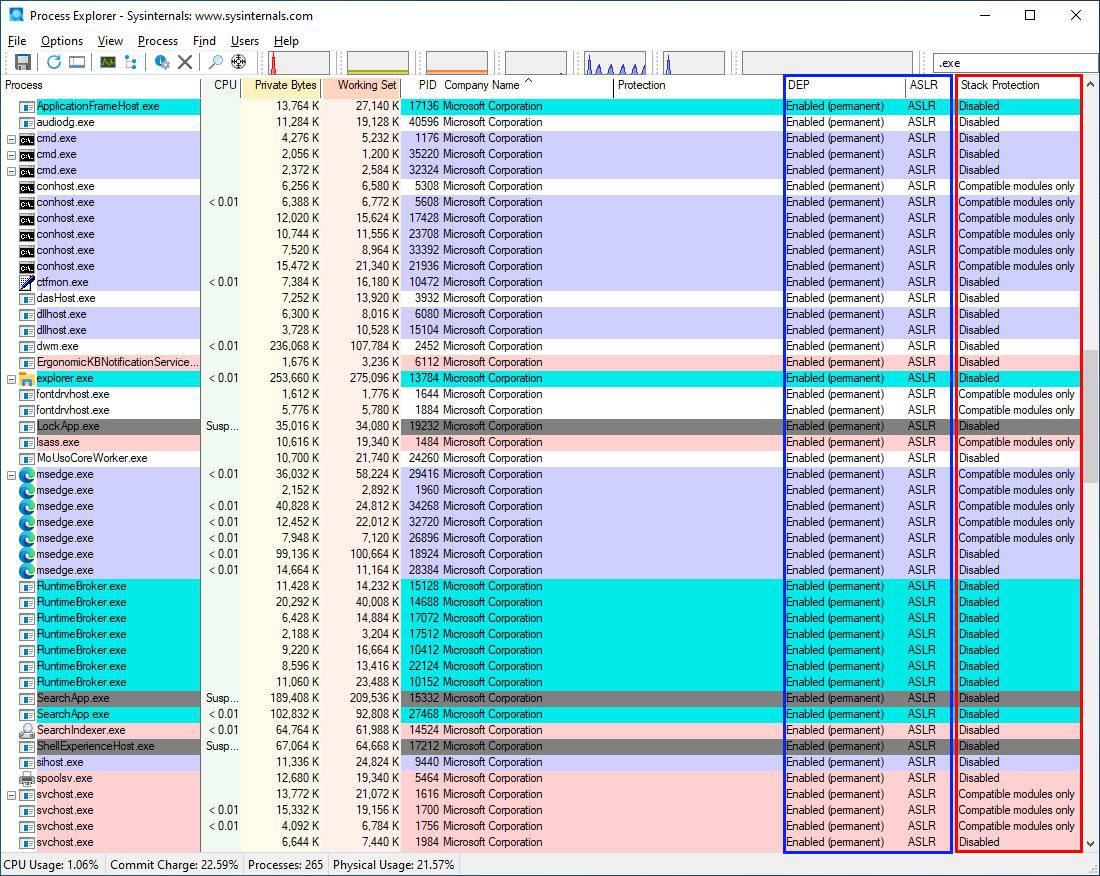Click the Kill Process X icon

[x=185, y=62]
